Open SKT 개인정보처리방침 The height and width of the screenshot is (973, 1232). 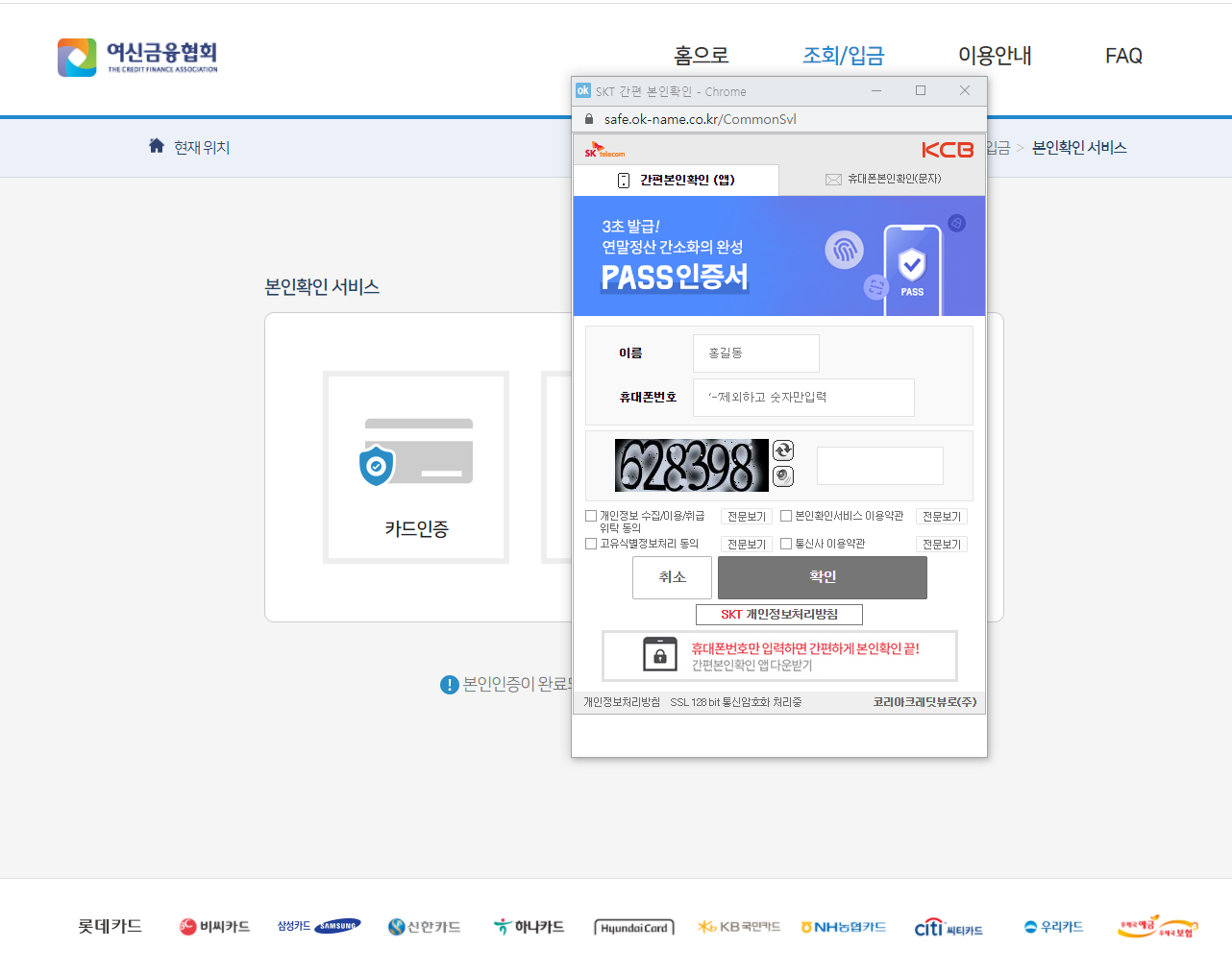779,615
